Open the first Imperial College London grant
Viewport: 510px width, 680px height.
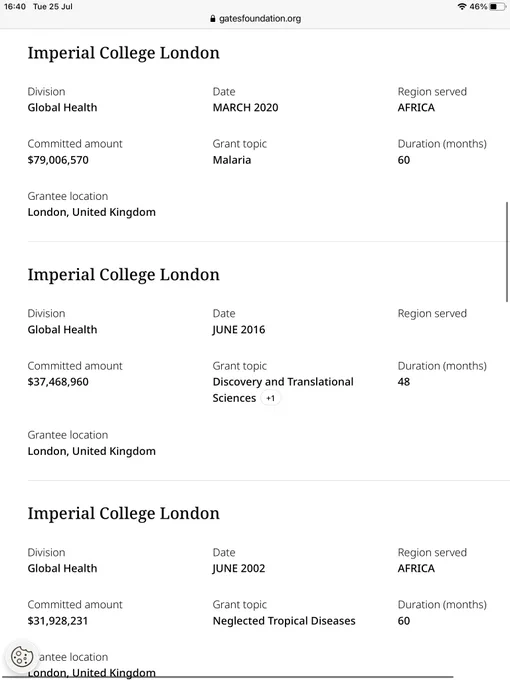pyautogui.click(x=124, y=53)
